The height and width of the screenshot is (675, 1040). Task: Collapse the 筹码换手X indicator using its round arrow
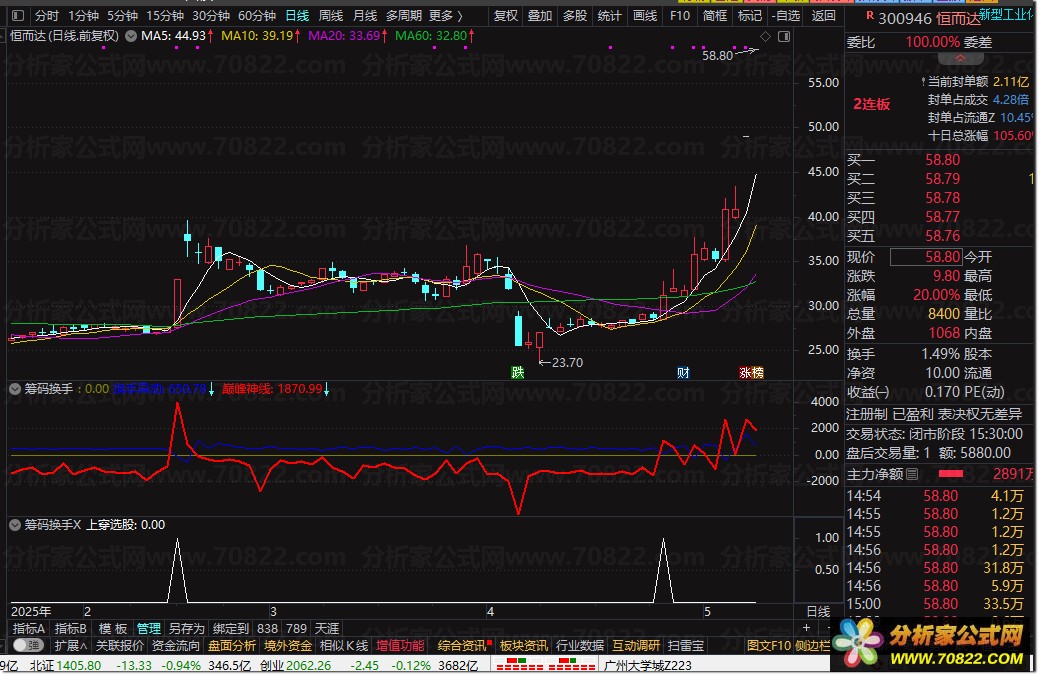pyautogui.click(x=15, y=525)
